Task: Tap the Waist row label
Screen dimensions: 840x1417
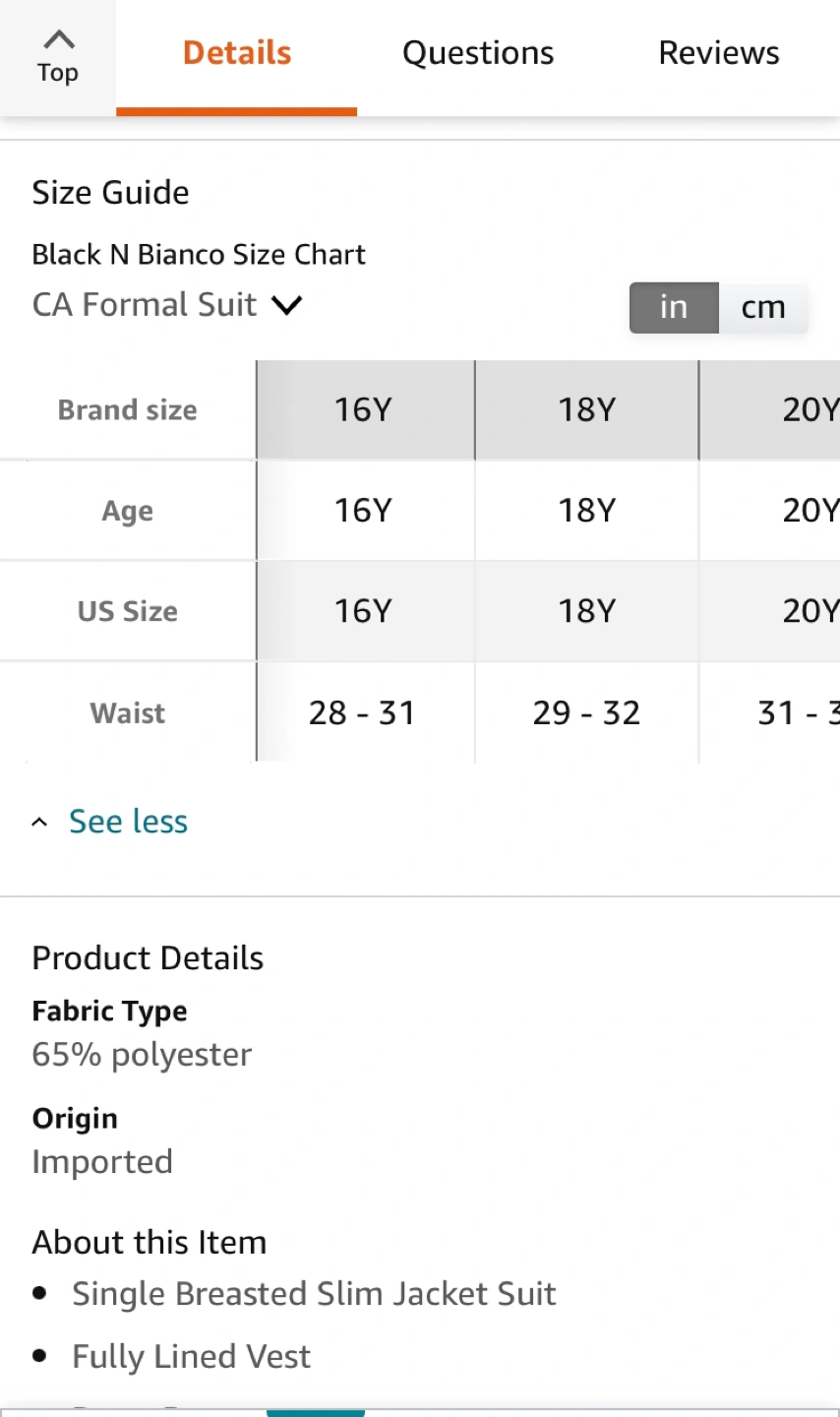Action: (x=128, y=713)
